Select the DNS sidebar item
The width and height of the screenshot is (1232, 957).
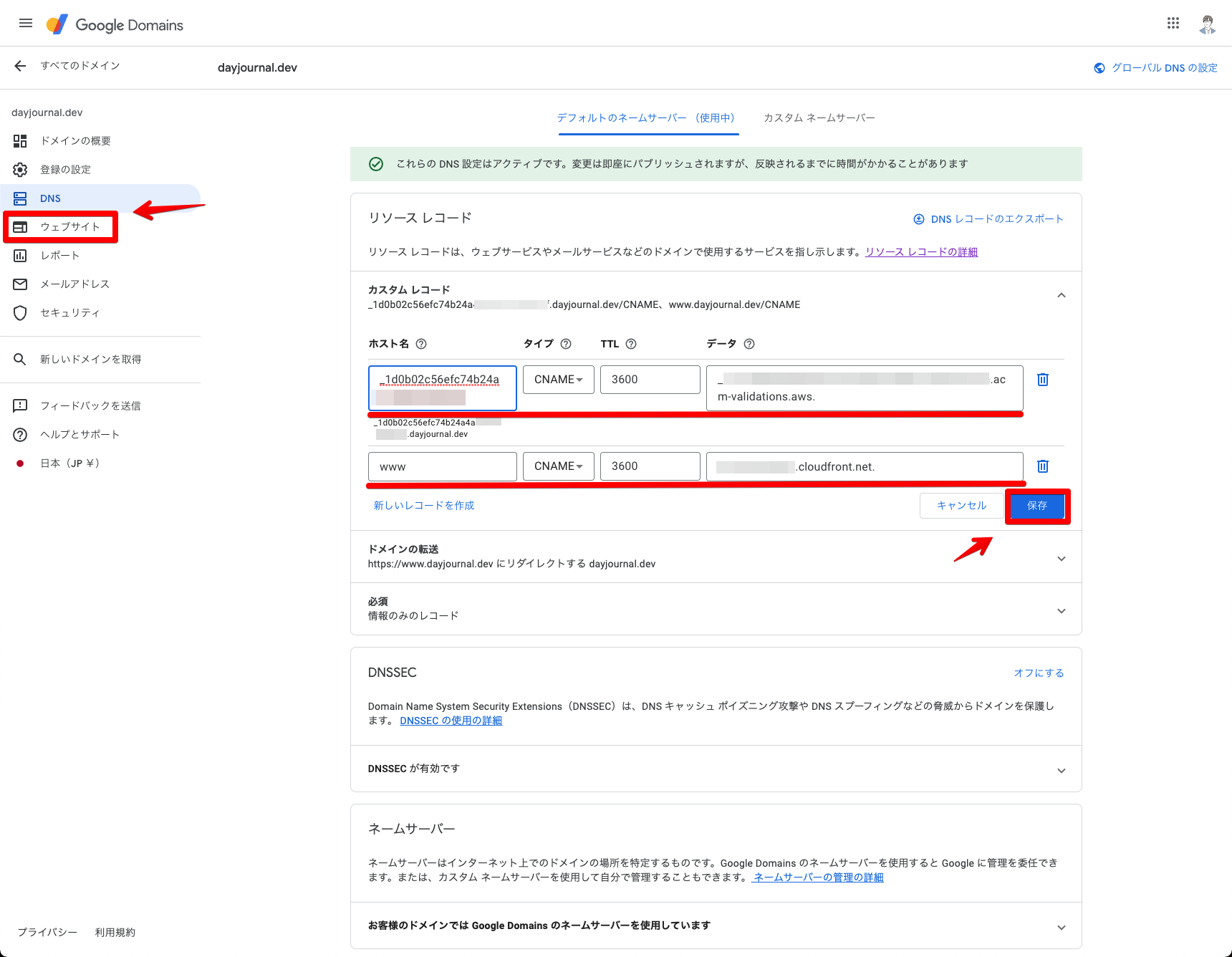click(x=100, y=198)
